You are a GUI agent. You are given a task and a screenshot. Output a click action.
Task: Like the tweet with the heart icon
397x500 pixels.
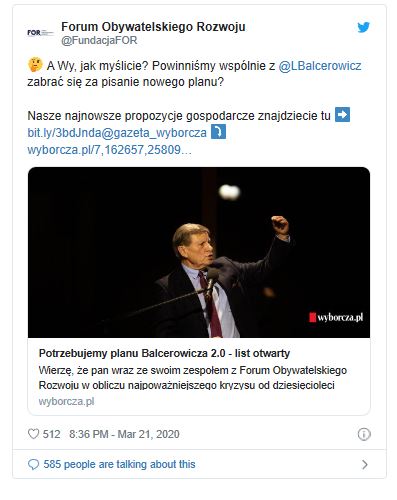point(33,434)
